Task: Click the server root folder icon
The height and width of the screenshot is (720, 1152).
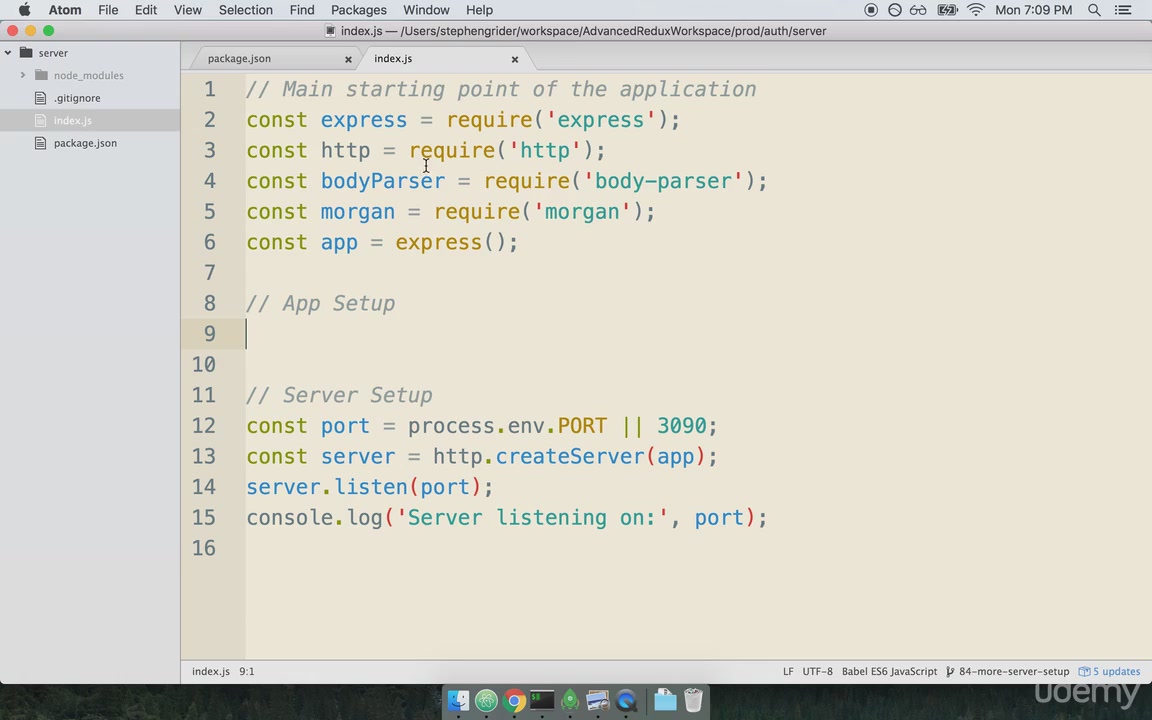Action: pyautogui.click(x=26, y=52)
